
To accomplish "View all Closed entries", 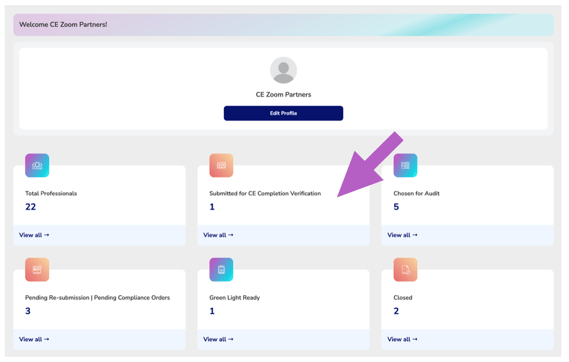I will (x=402, y=339).
